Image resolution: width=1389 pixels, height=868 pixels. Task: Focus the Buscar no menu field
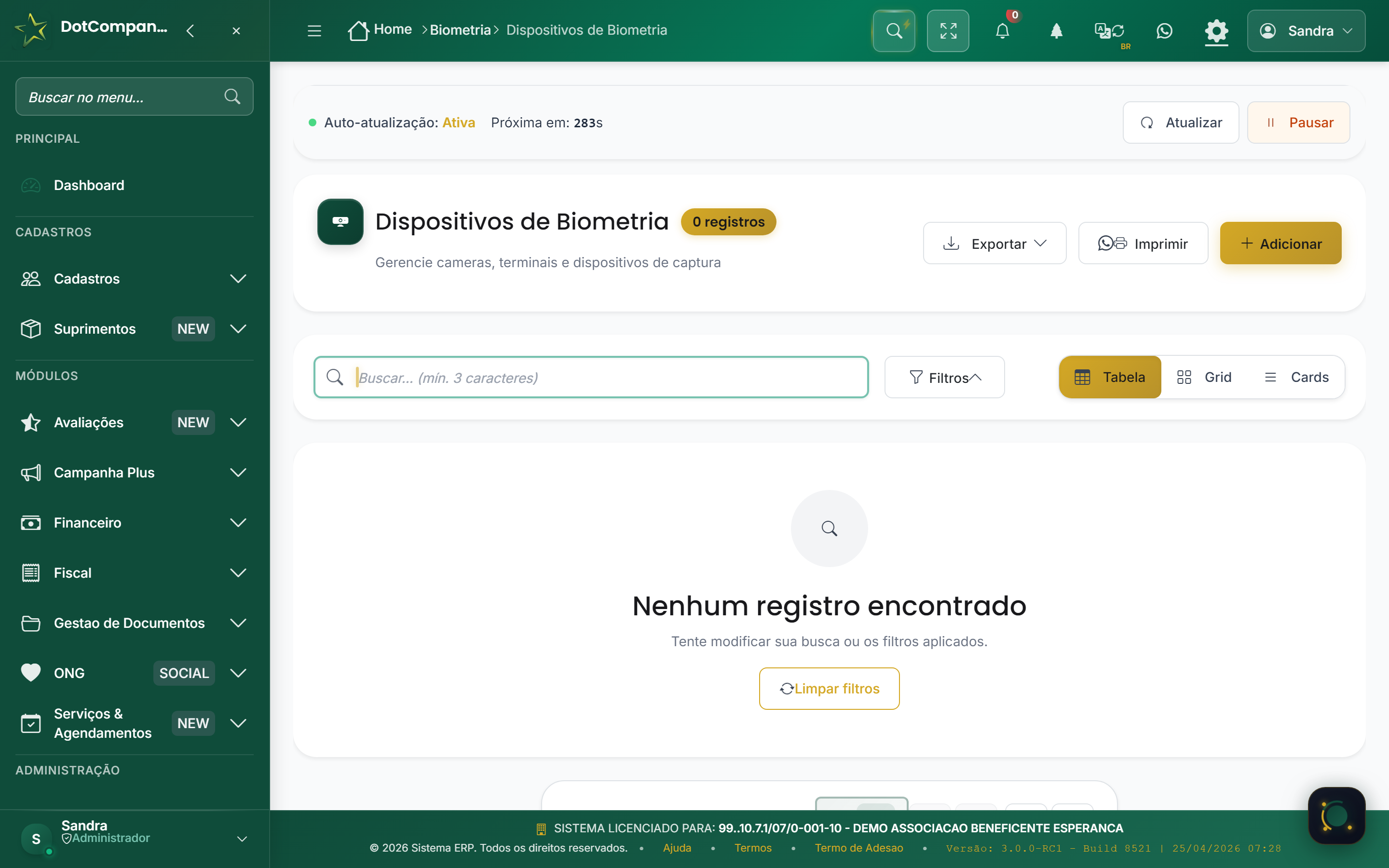point(134,96)
